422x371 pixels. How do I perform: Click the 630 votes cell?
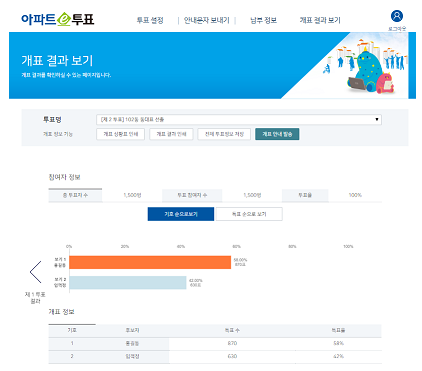pos(232,356)
